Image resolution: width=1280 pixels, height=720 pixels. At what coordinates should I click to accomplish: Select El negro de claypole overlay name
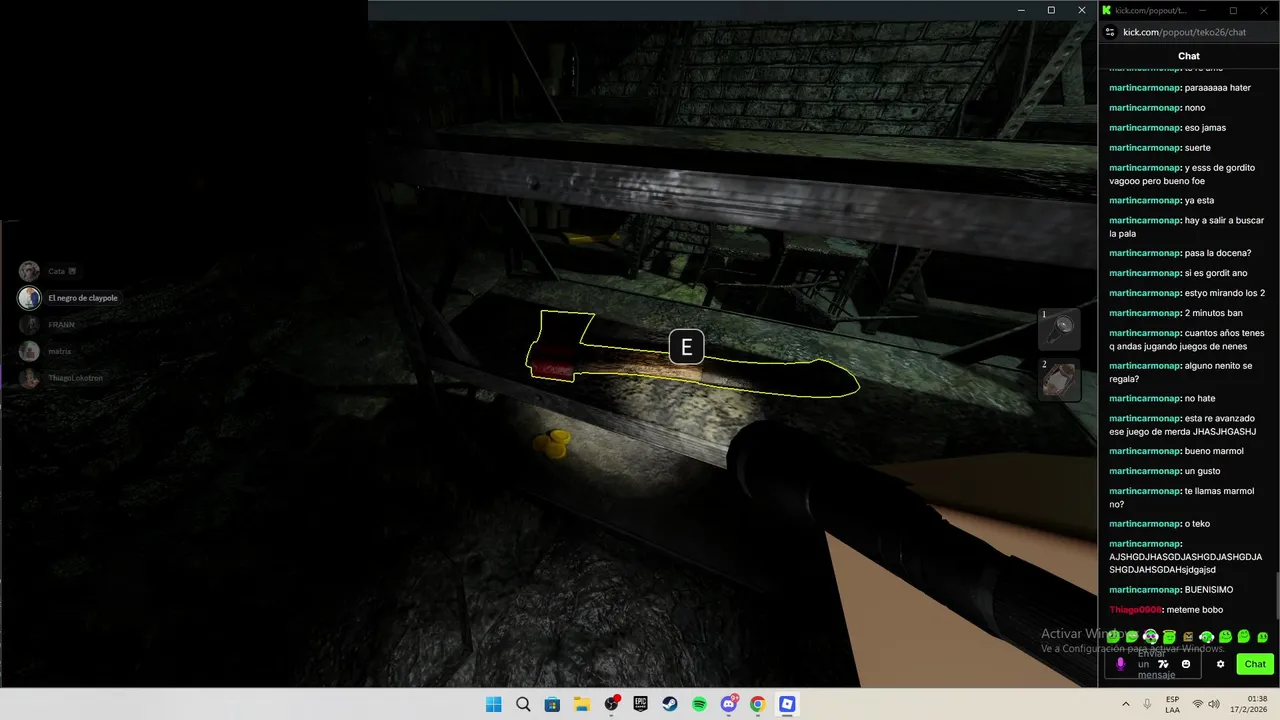click(83, 298)
